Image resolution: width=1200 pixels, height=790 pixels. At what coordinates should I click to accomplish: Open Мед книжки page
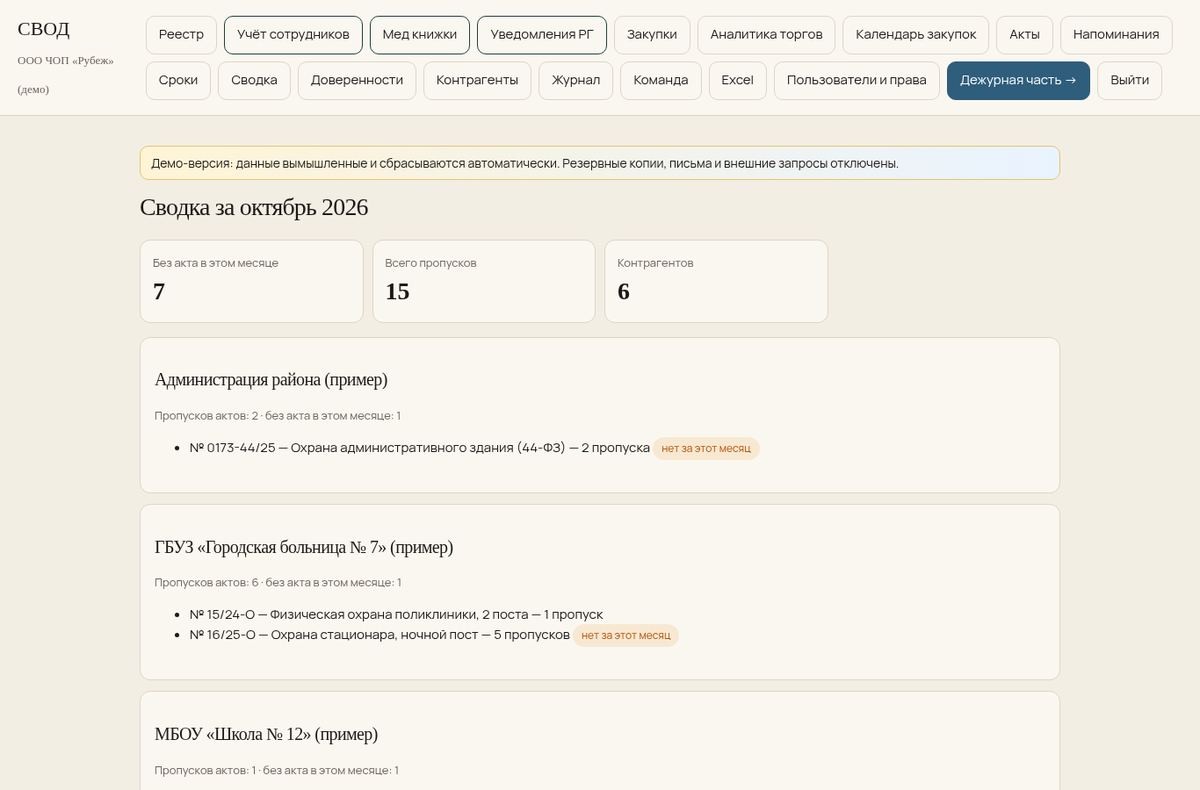coord(420,34)
